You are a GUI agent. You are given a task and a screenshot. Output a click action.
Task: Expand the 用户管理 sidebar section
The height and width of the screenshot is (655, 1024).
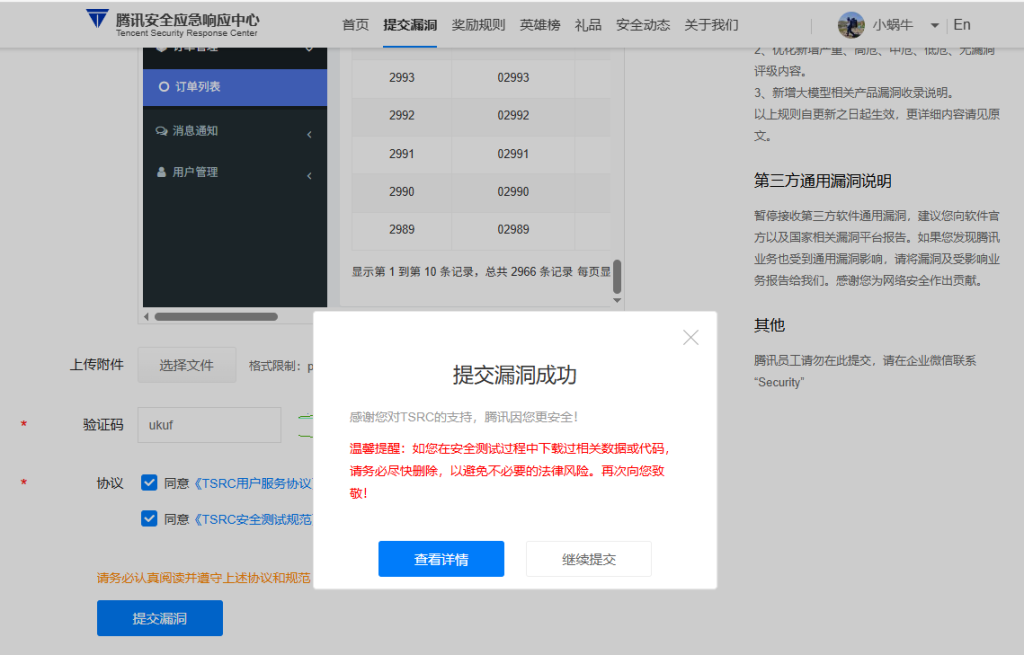tap(309, 176)
